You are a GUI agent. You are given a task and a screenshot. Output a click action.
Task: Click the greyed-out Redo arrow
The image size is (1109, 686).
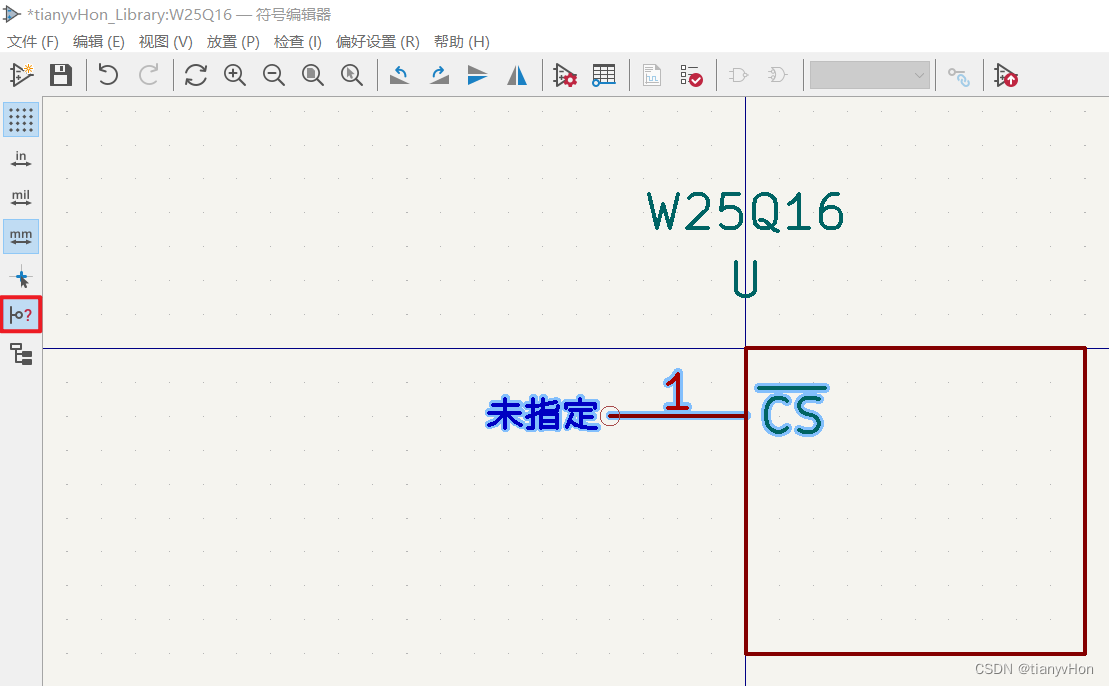click(149, 75)
